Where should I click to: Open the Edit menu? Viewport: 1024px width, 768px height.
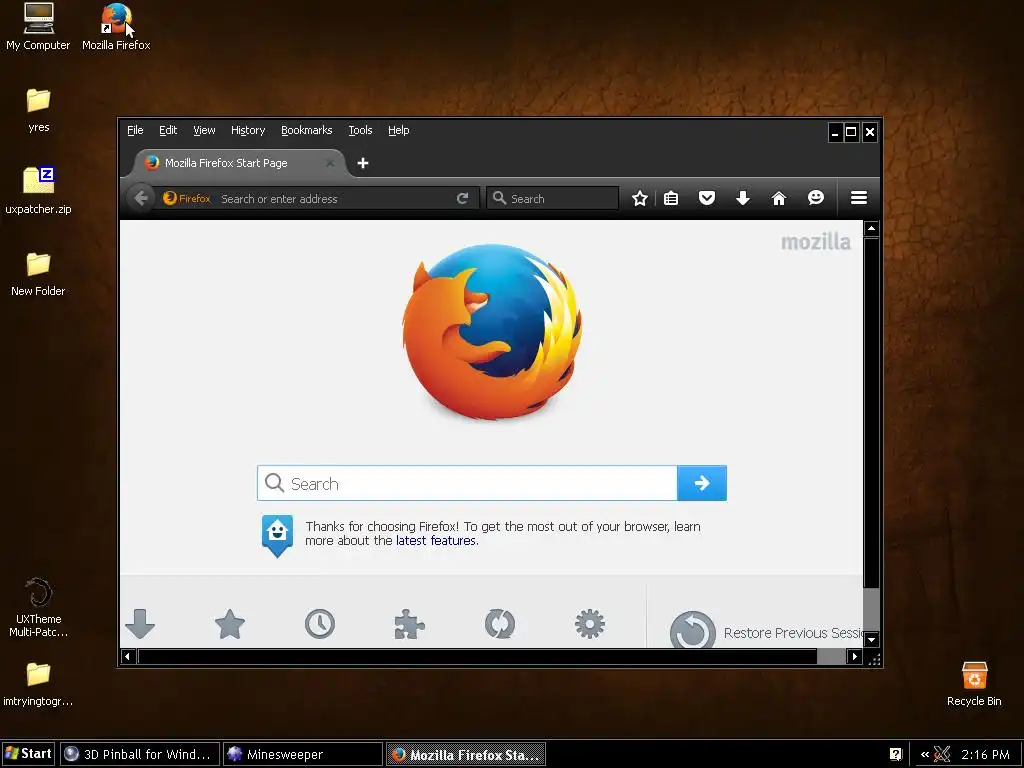[x=168, y=130]
